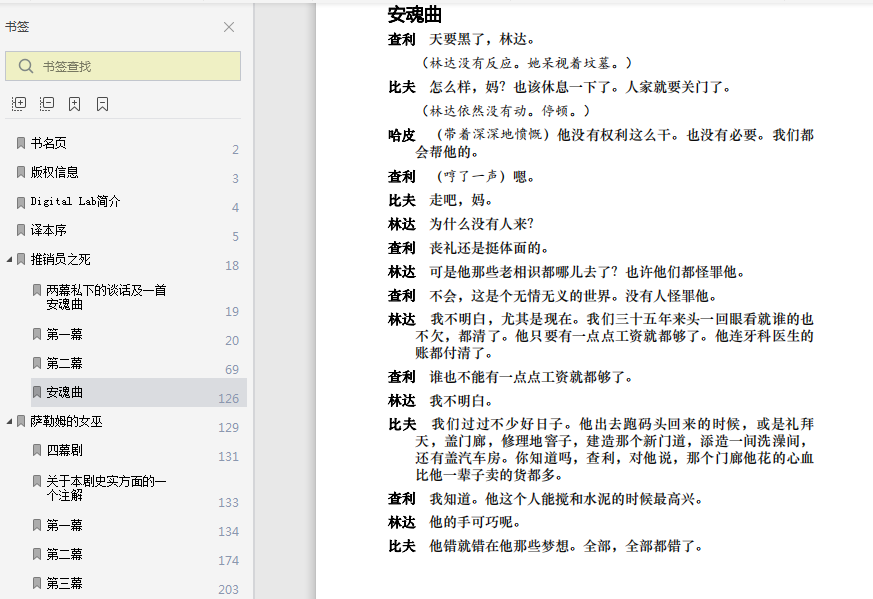Click the line 丧礼还是挺体面的。

(489, 248)
